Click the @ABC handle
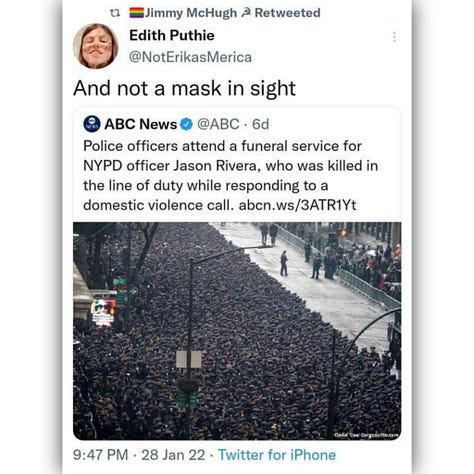The width and height of the screenshot is (474, 474). pos(218,124)
